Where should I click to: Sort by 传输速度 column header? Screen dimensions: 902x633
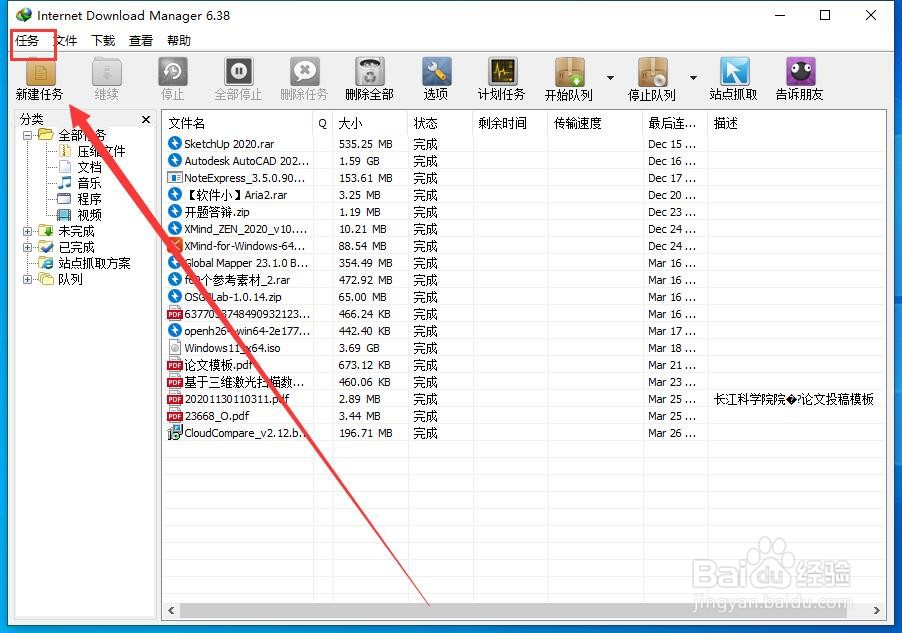595,123
